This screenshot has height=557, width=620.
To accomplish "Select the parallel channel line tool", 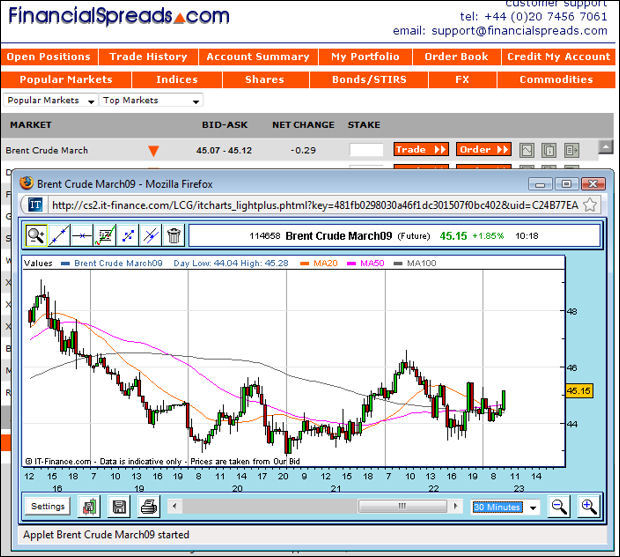I will (151, 236).
